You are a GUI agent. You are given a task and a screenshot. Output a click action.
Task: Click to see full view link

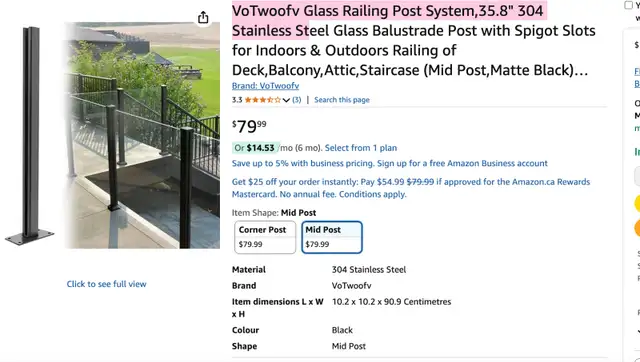coord(107,284)
